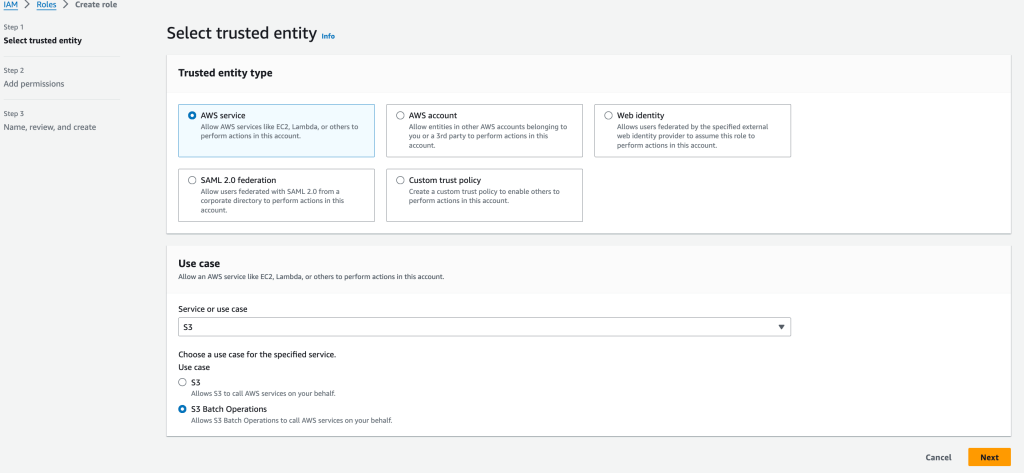Select Custom trust policy option
Image resolution: width=1024 pixels, height=473 pixels.
tap(400, 180)
